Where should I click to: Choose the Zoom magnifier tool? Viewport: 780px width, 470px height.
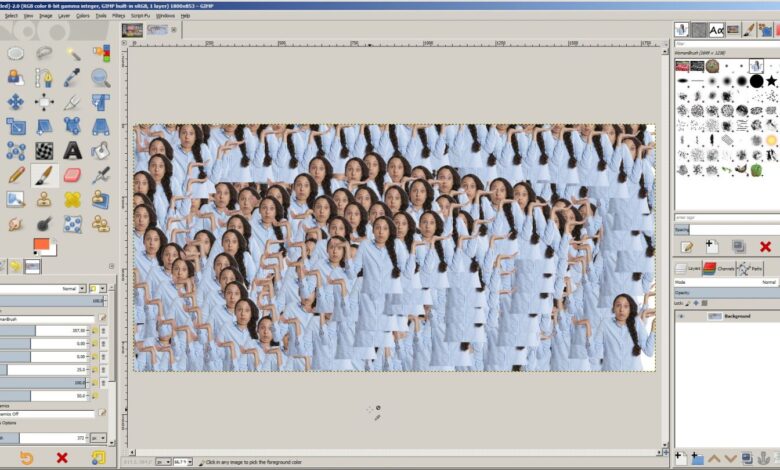pyautogui.click(x=100, y=77)
